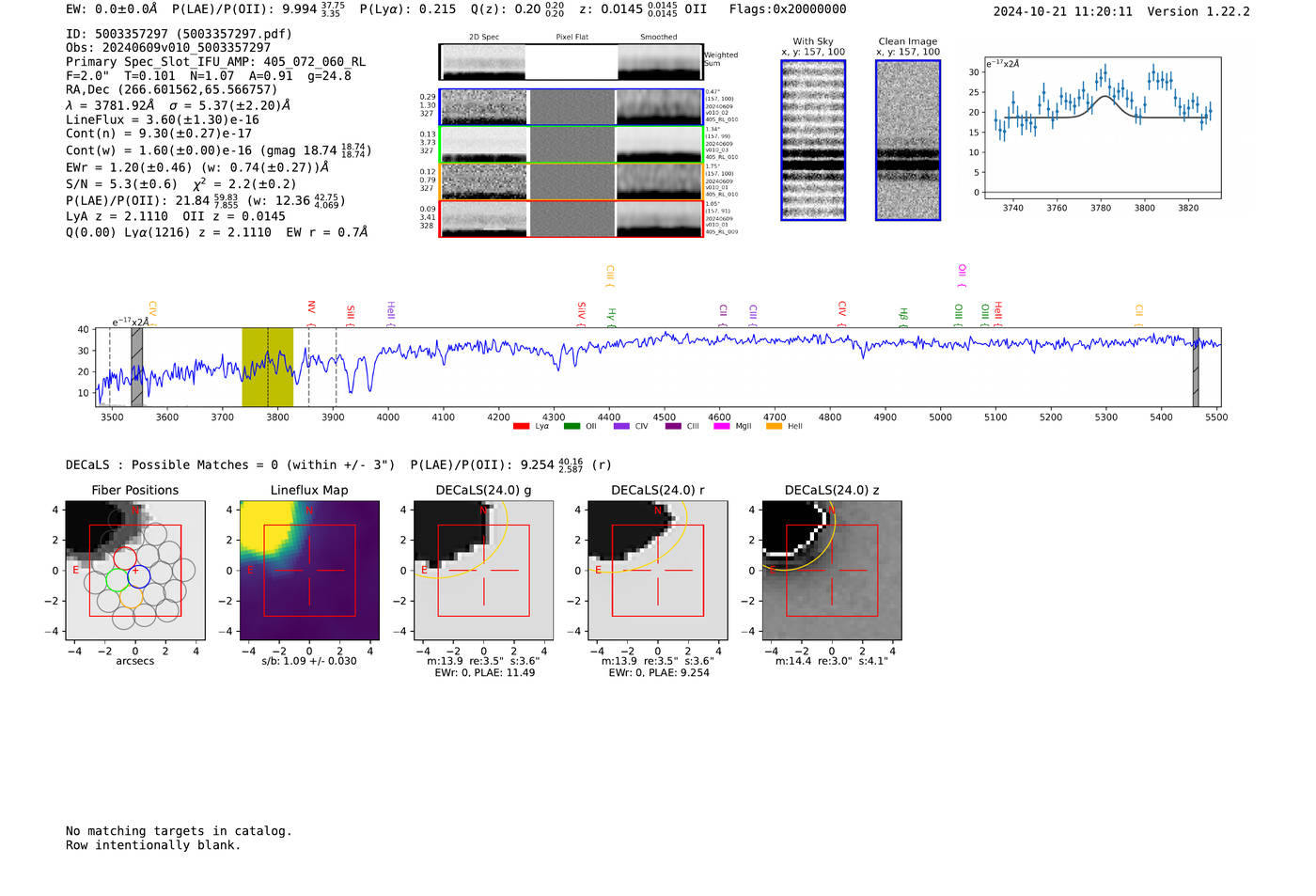Select the green-bordered fiber 2D spectrum row
The image size is (1316, 896).
click(x=572, y=145)
